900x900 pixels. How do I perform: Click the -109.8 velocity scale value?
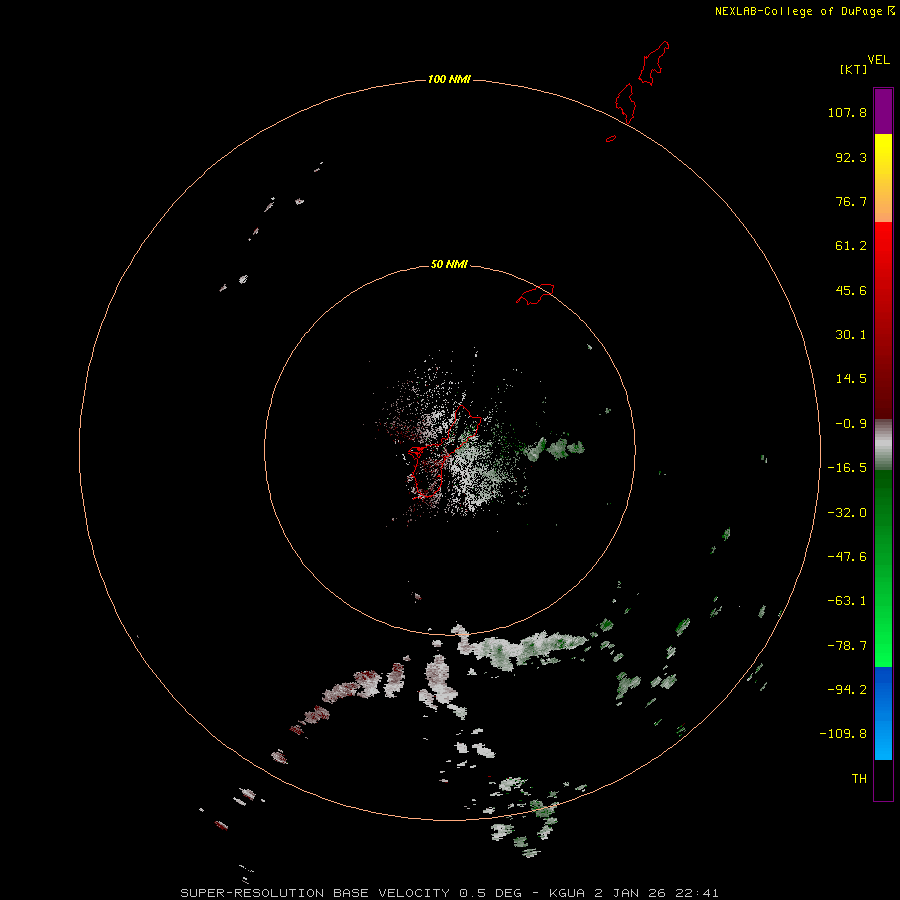(x=843, y=734)
